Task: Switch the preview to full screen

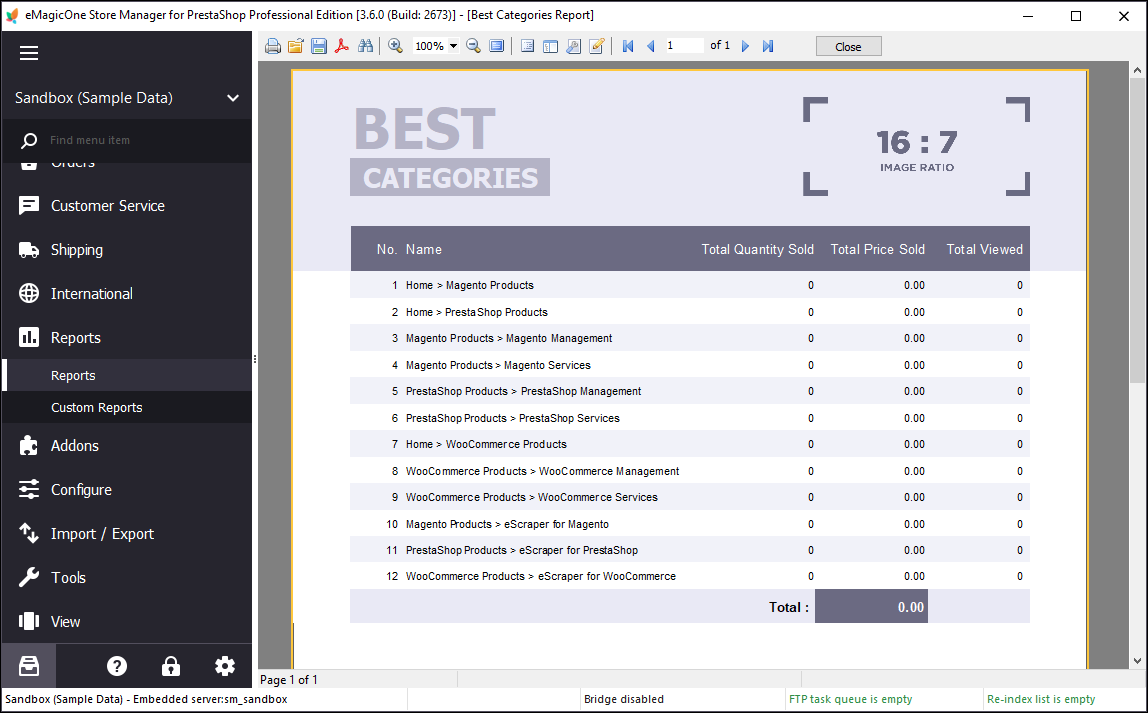Action: tap(496, 46)
